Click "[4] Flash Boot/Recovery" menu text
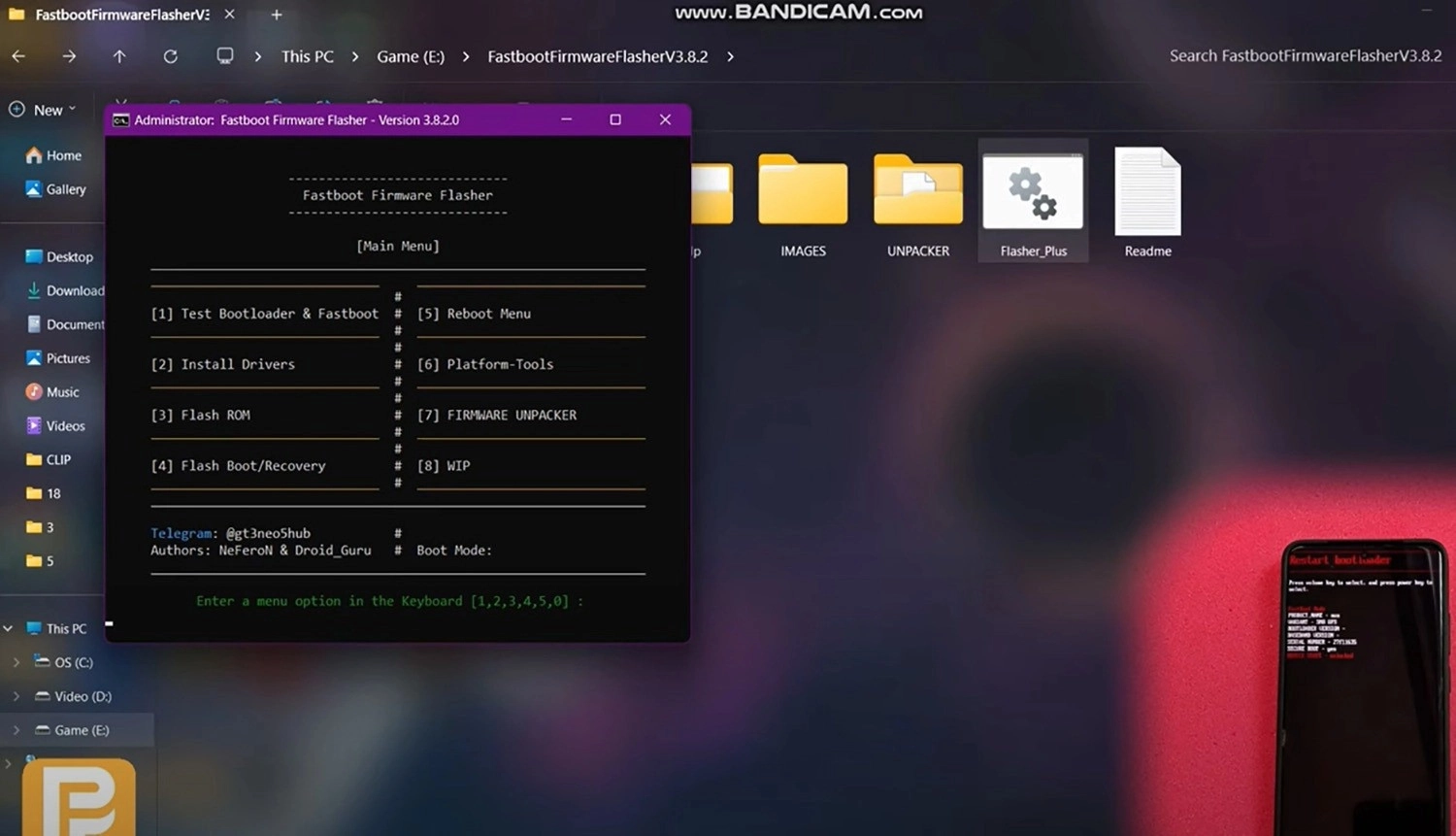Viewport: 1456px width, 836px height. [x=239, y=466]
